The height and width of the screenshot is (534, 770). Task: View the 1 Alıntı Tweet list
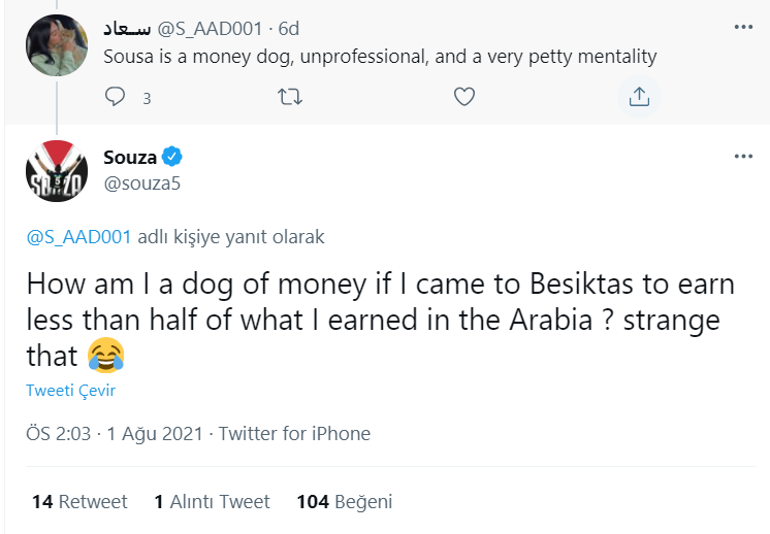[x=212, y=501]
